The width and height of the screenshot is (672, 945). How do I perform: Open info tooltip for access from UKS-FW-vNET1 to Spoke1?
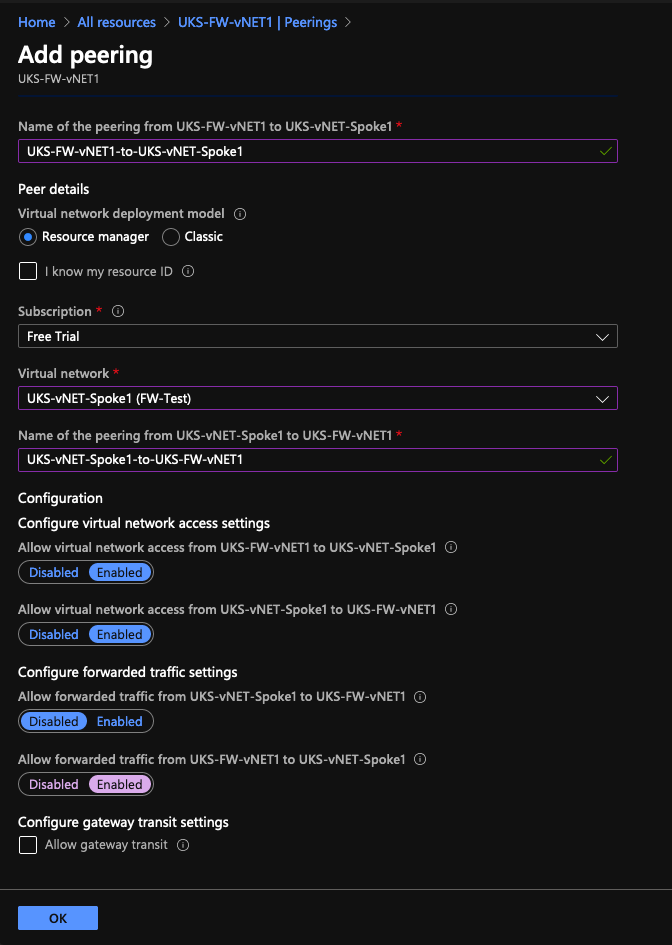(451, 547)
